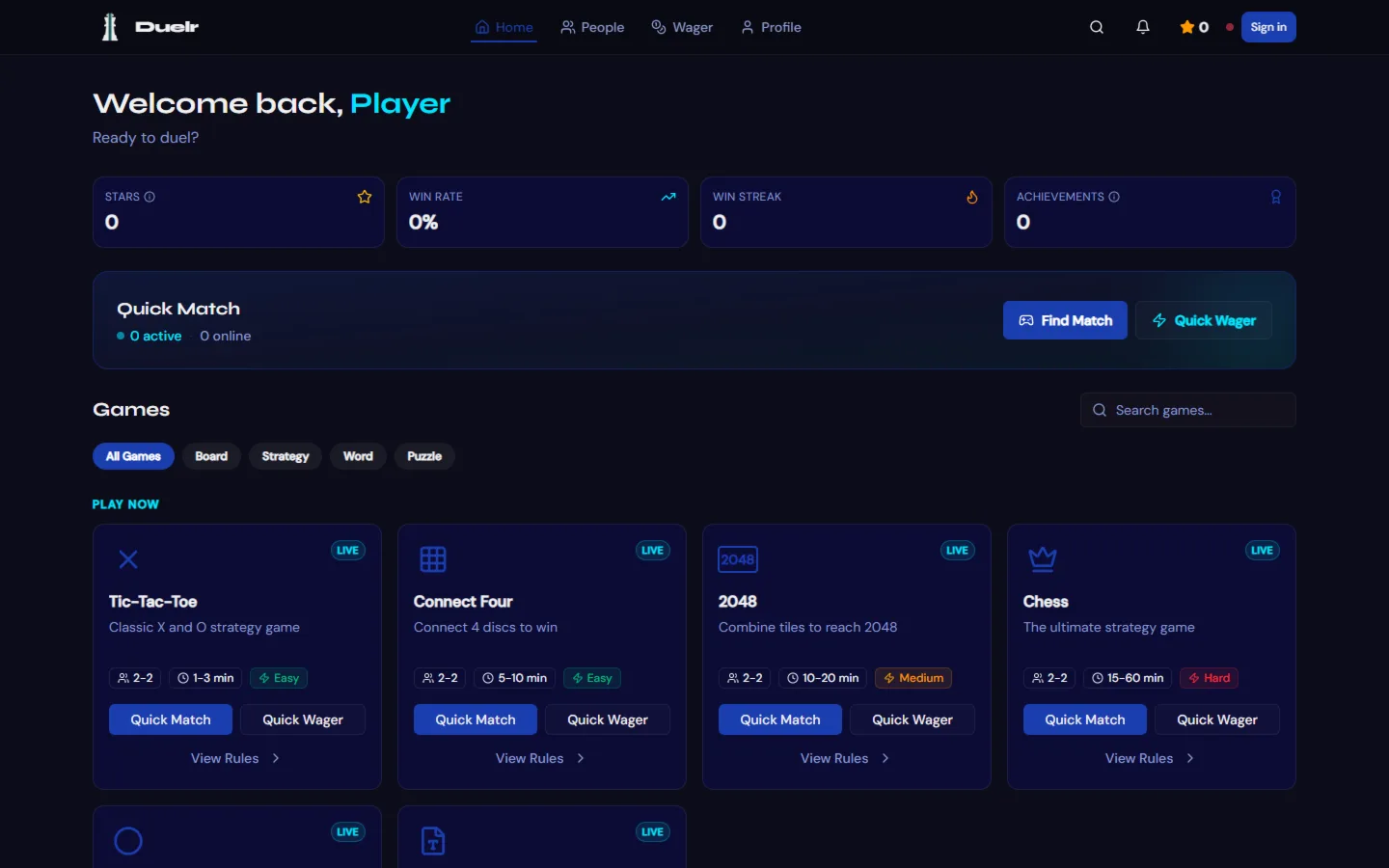Click the Tic-Tac-Toe X icon
Image resolution: width=1389 pixels, height=868 pixels.
128,559
